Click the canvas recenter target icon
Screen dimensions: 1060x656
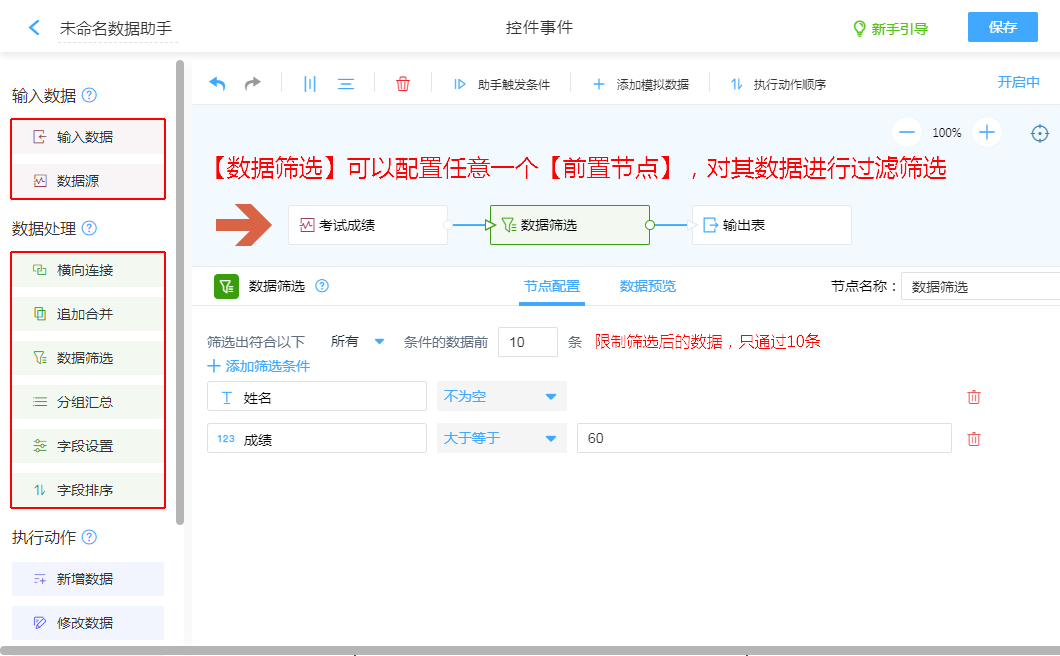pos(1040,133)
